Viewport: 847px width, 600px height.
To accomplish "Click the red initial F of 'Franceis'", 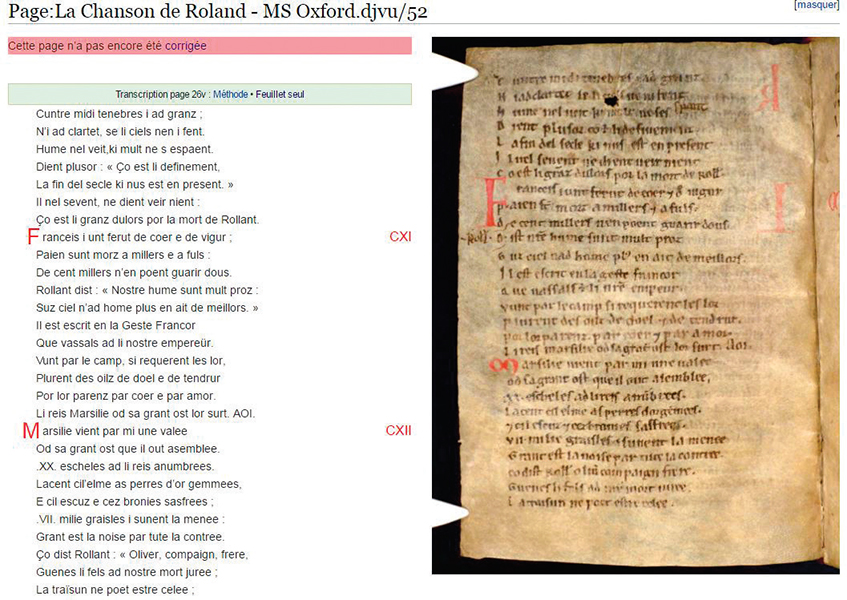I will 33,237.
